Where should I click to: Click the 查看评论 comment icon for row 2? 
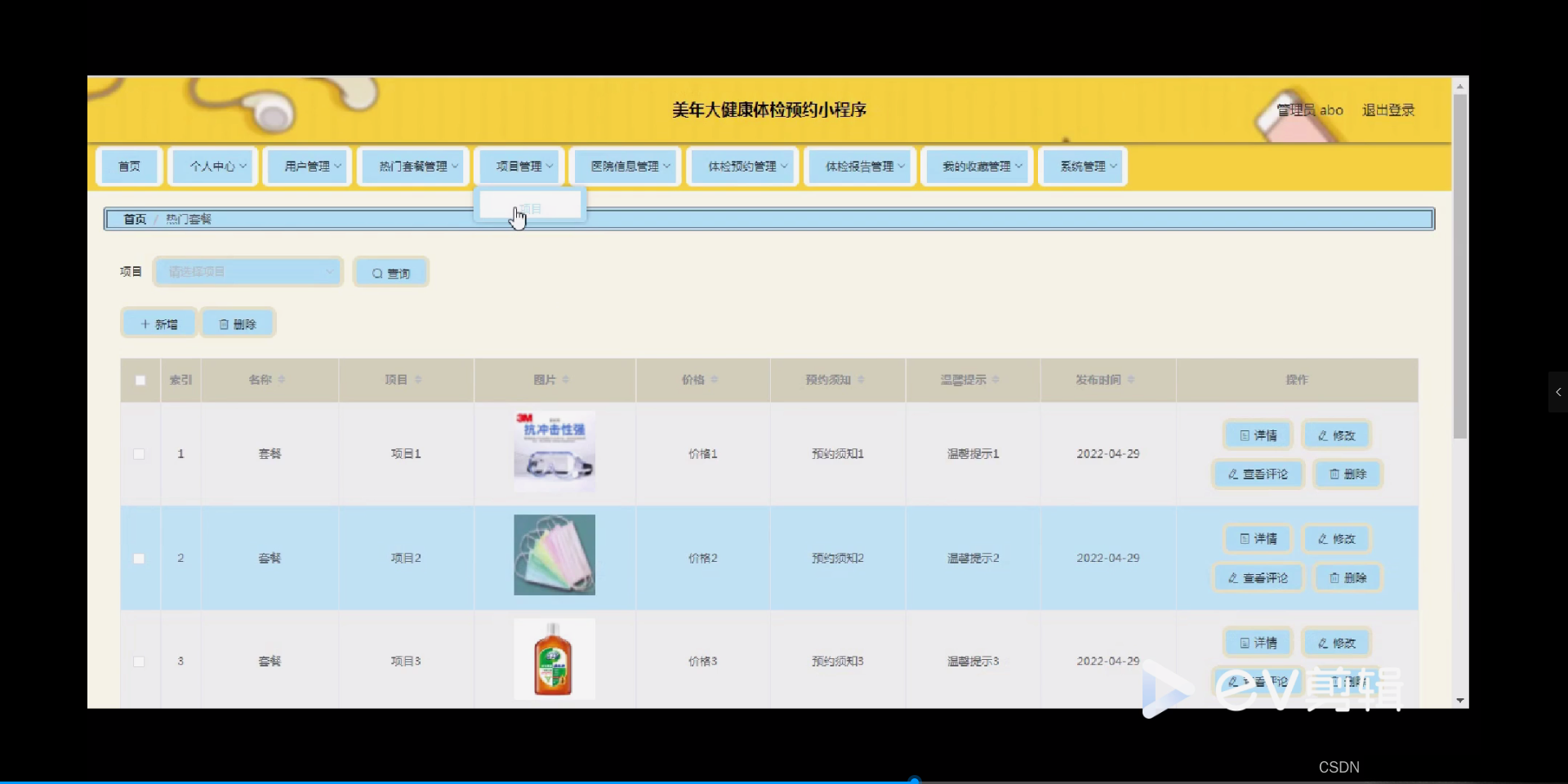(x=1234, y=577)
